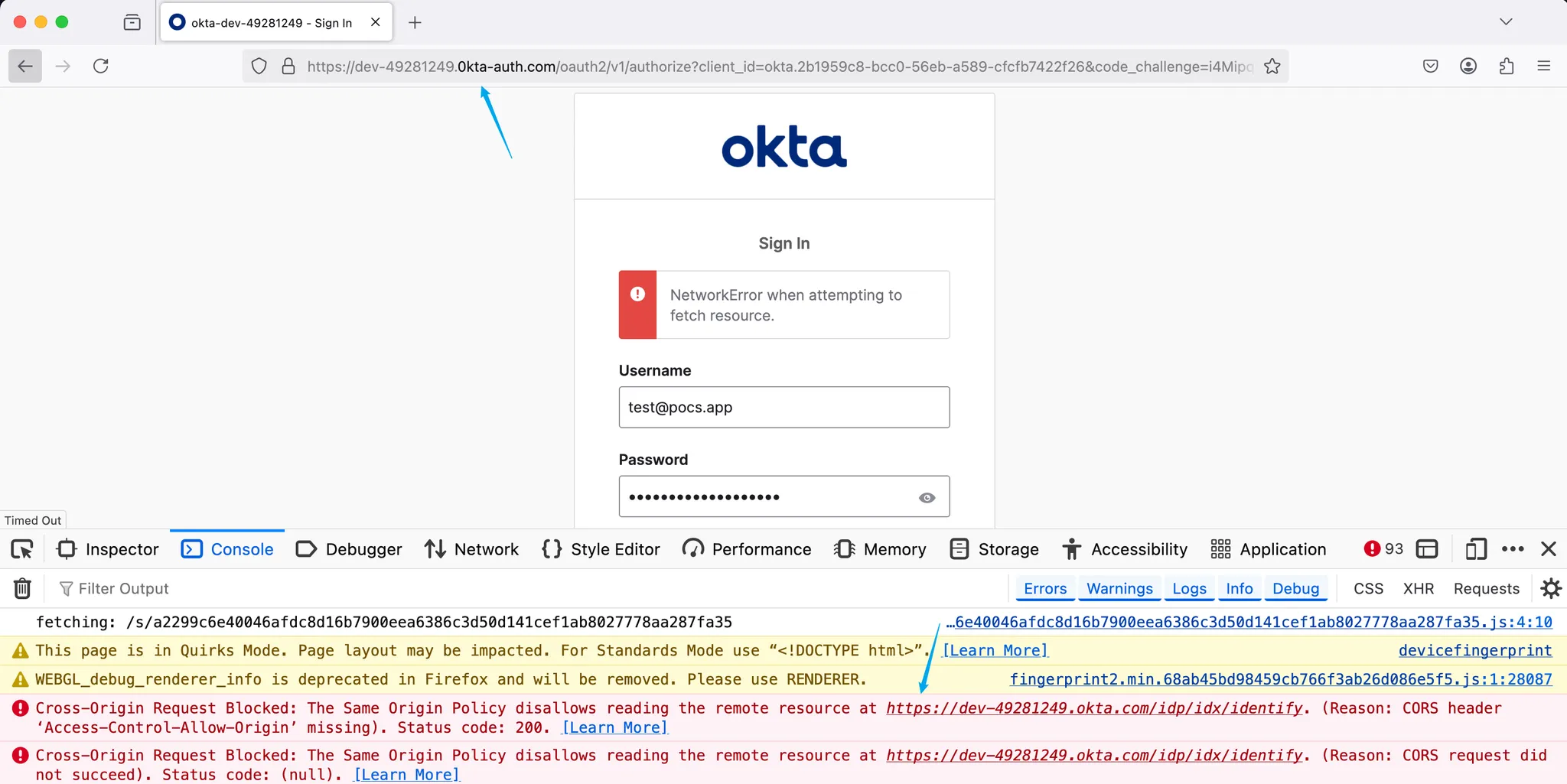Switch to the Network tab
This screenshot has height=784, width=1567.
(471, 549)
